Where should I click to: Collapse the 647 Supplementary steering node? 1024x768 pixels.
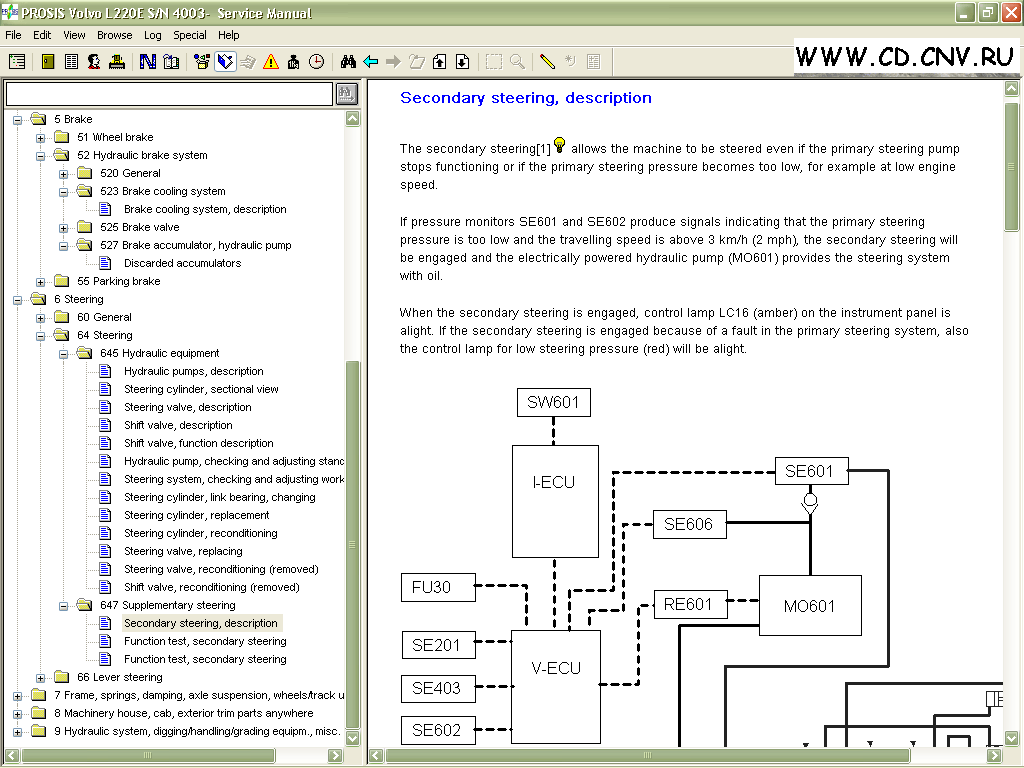(x=63, y=606)
